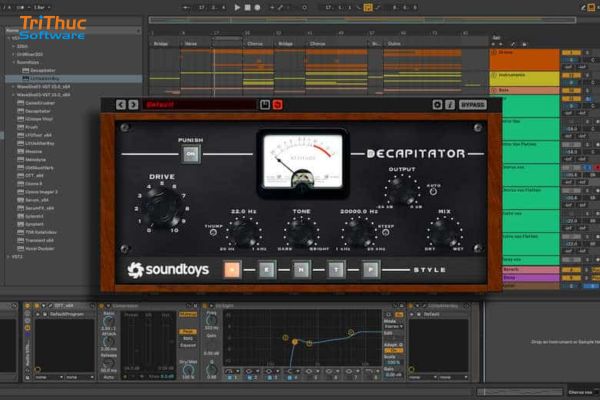Select Vocal Doubler plugin in browser

point(36,248)
